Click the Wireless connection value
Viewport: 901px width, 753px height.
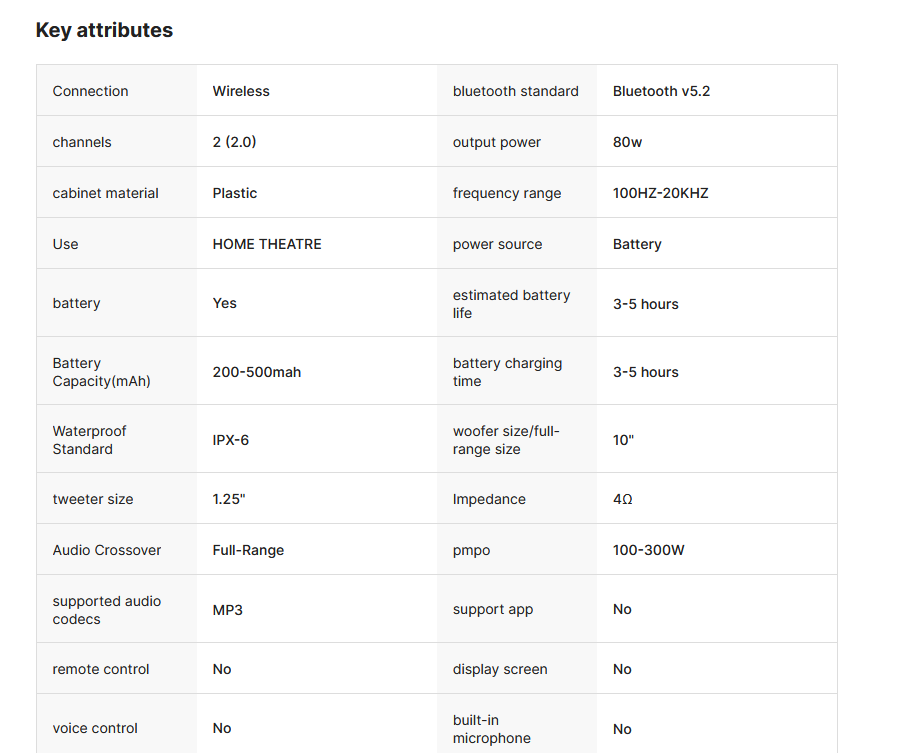point(241,91)
